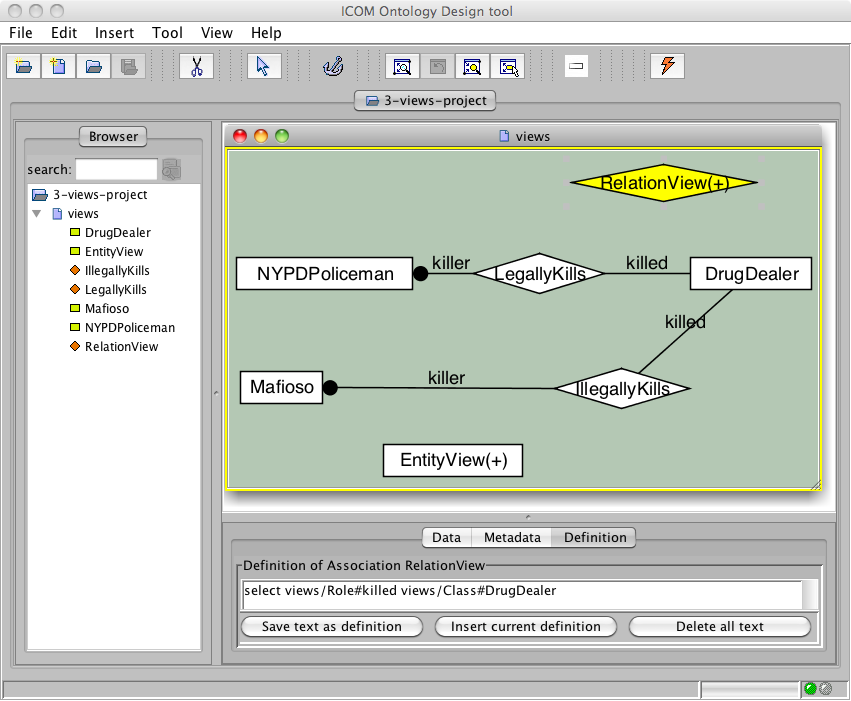Click in the definition text area
Viewport: 851px width, 701px height.
(522, 595)
